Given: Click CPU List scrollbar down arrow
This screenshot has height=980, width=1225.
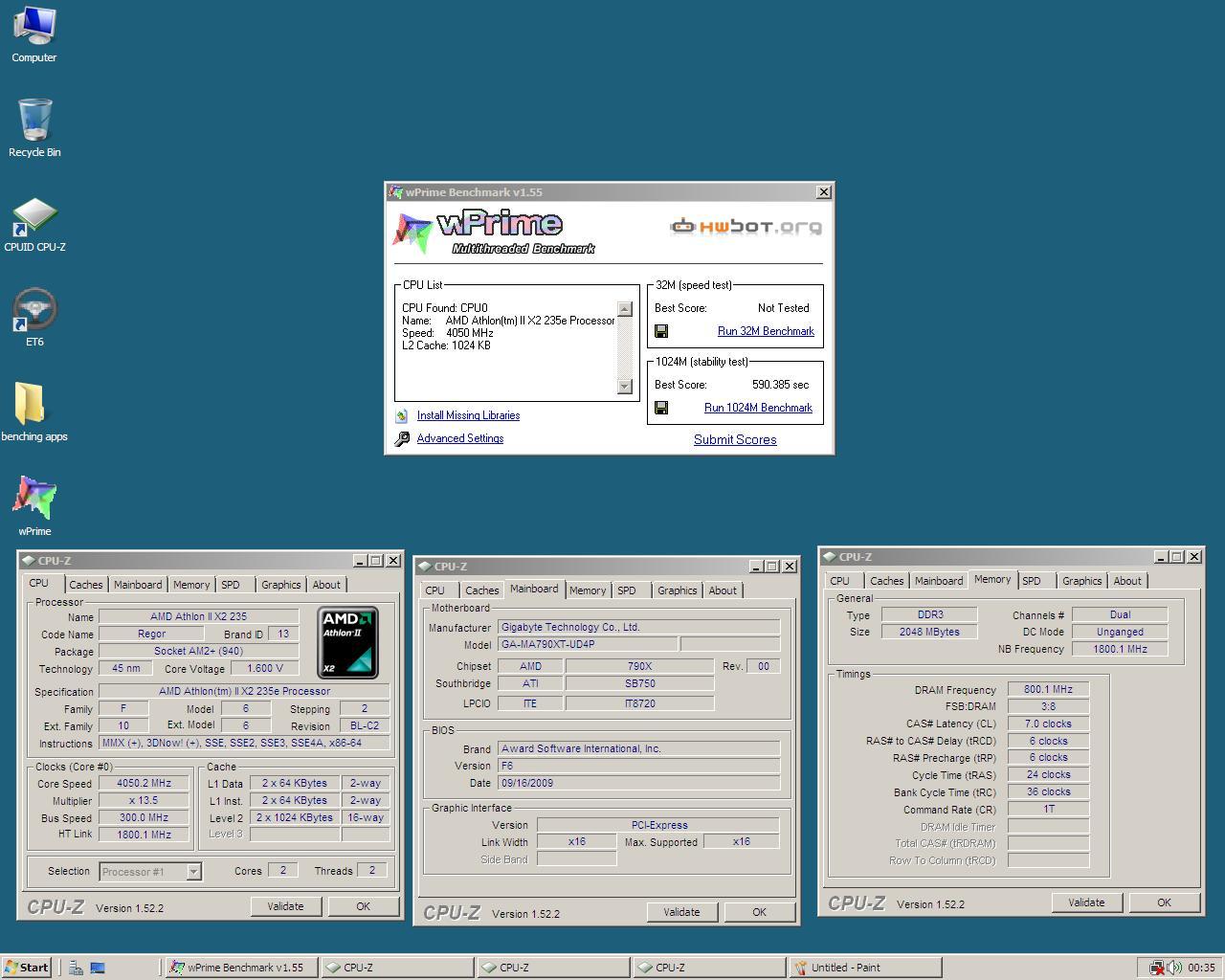Looking at the screenshot, I should tap(625, 387).
